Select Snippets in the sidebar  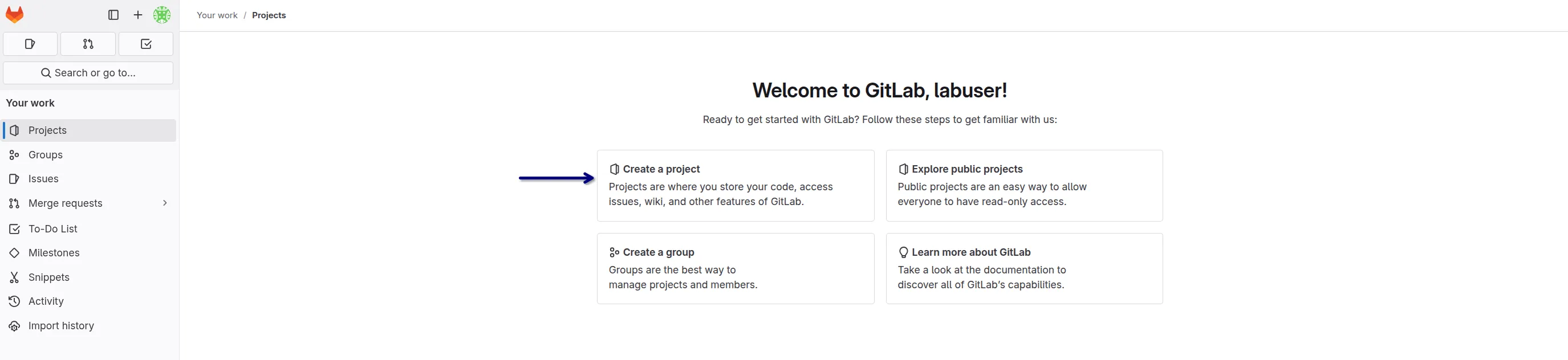(x=48, y=277)
